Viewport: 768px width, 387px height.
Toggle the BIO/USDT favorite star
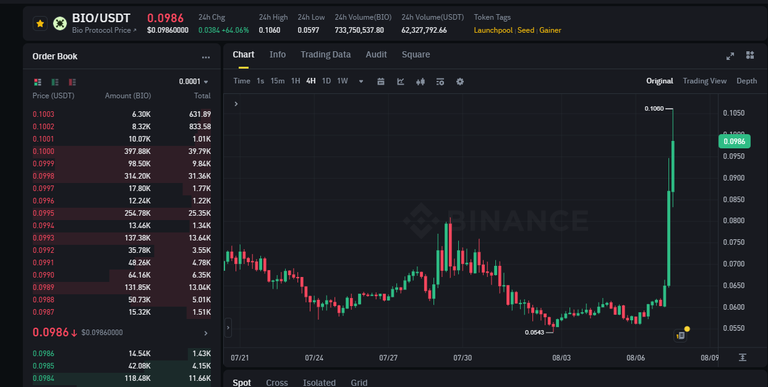tap(40, 24)
